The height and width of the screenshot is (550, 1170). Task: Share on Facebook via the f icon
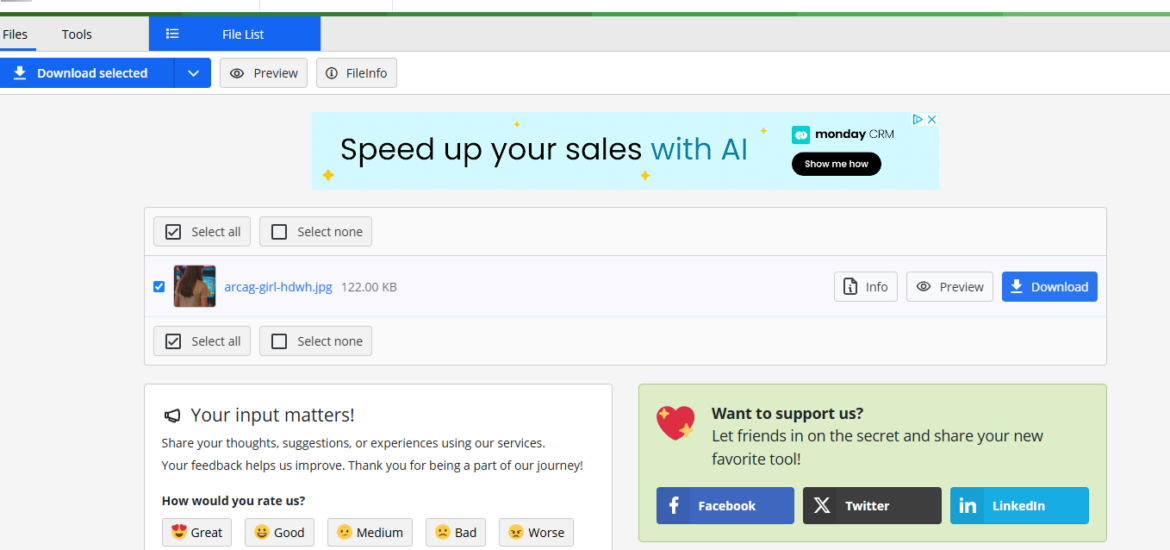(x=674, y=505)
